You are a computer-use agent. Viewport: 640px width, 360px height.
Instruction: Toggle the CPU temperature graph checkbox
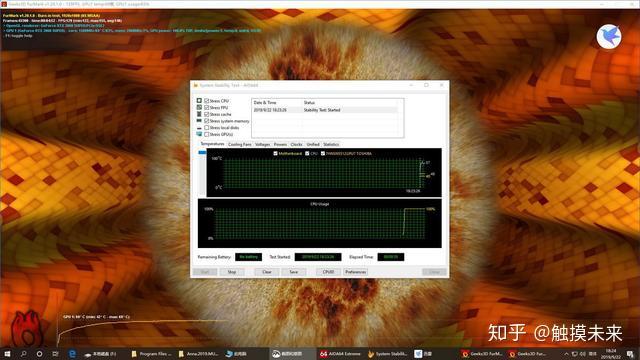coord(307,153)
